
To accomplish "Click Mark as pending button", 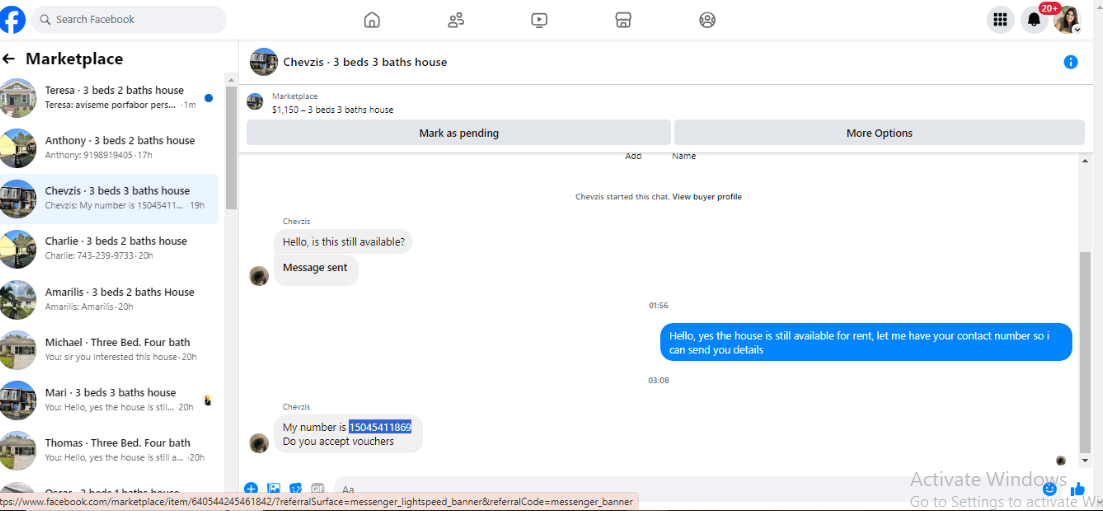I will point(459,132).
